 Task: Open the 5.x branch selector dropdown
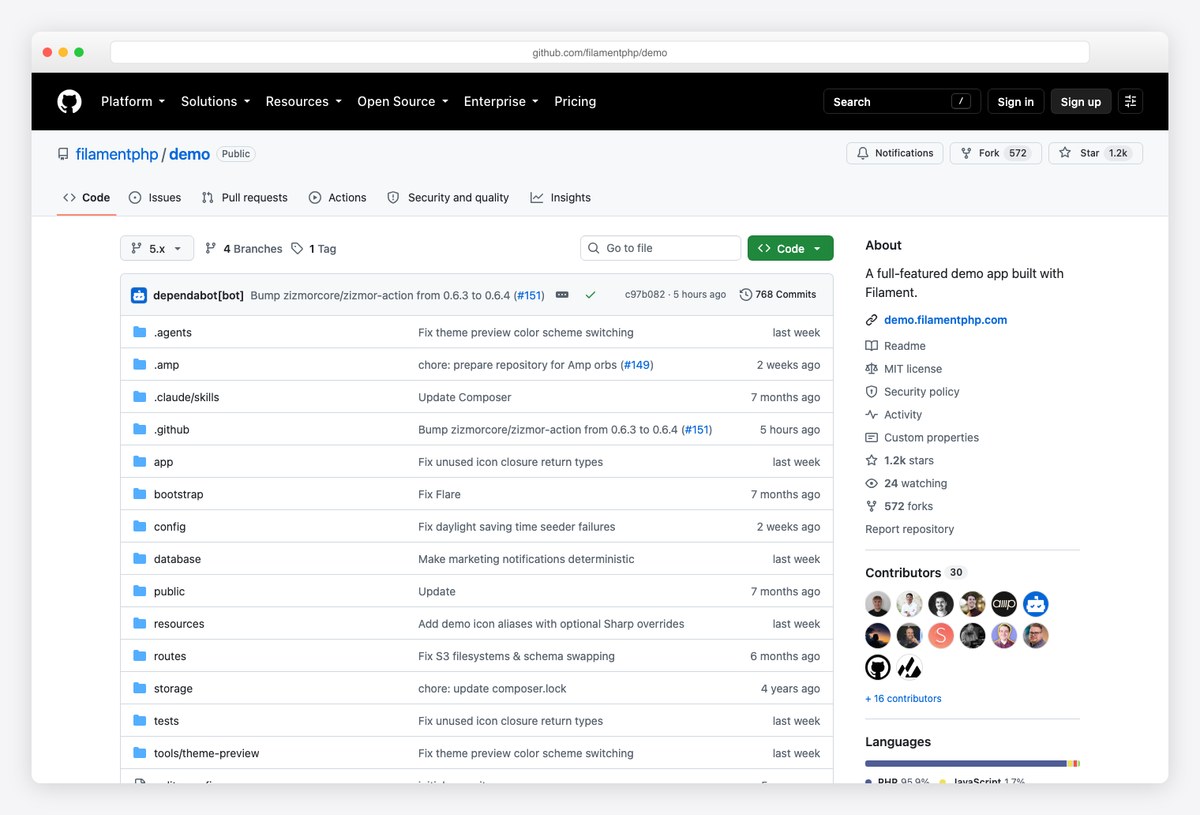pyautogui.click(x=158, y=248)
